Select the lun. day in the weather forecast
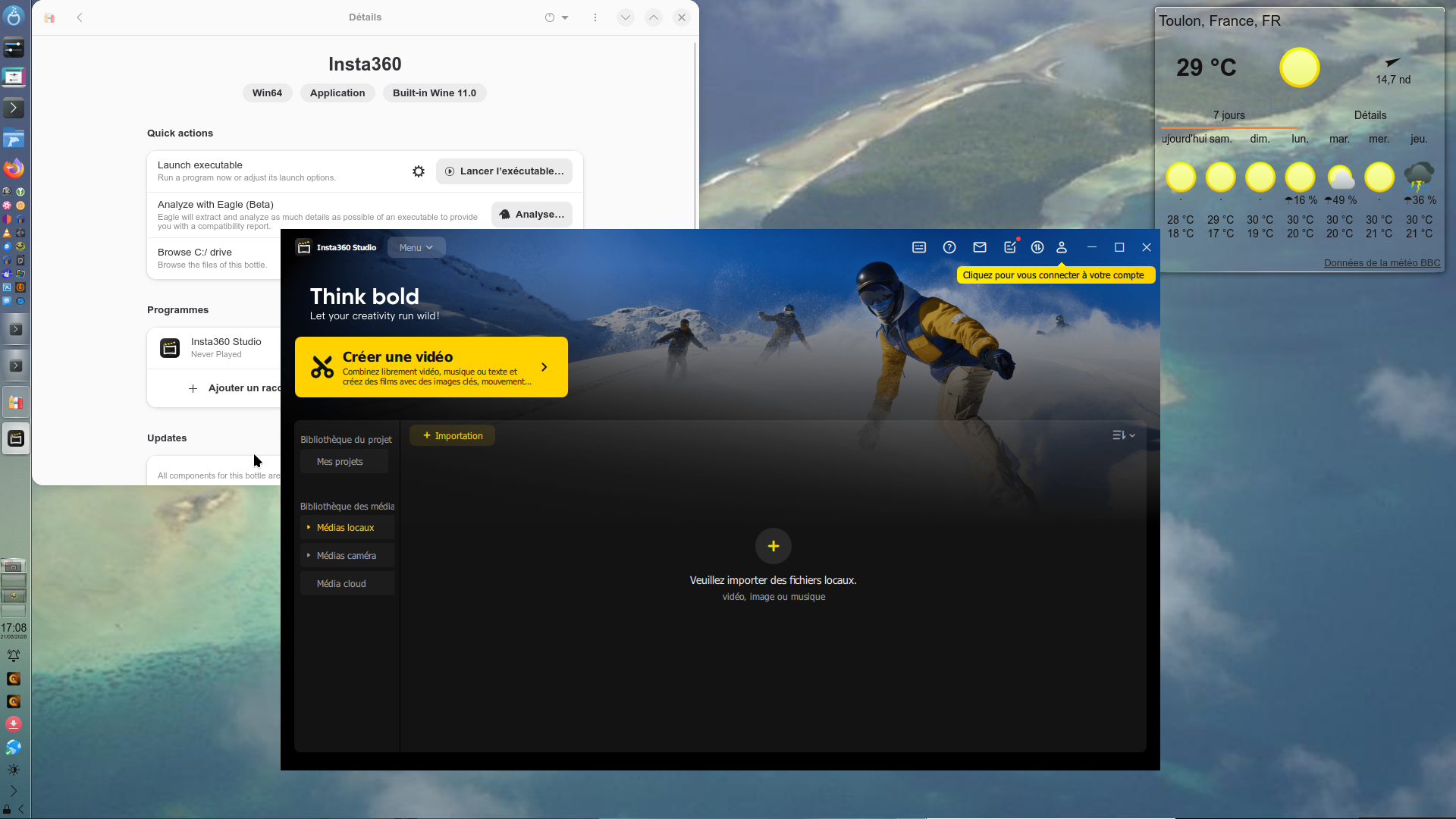 (x=1301, y=139)
